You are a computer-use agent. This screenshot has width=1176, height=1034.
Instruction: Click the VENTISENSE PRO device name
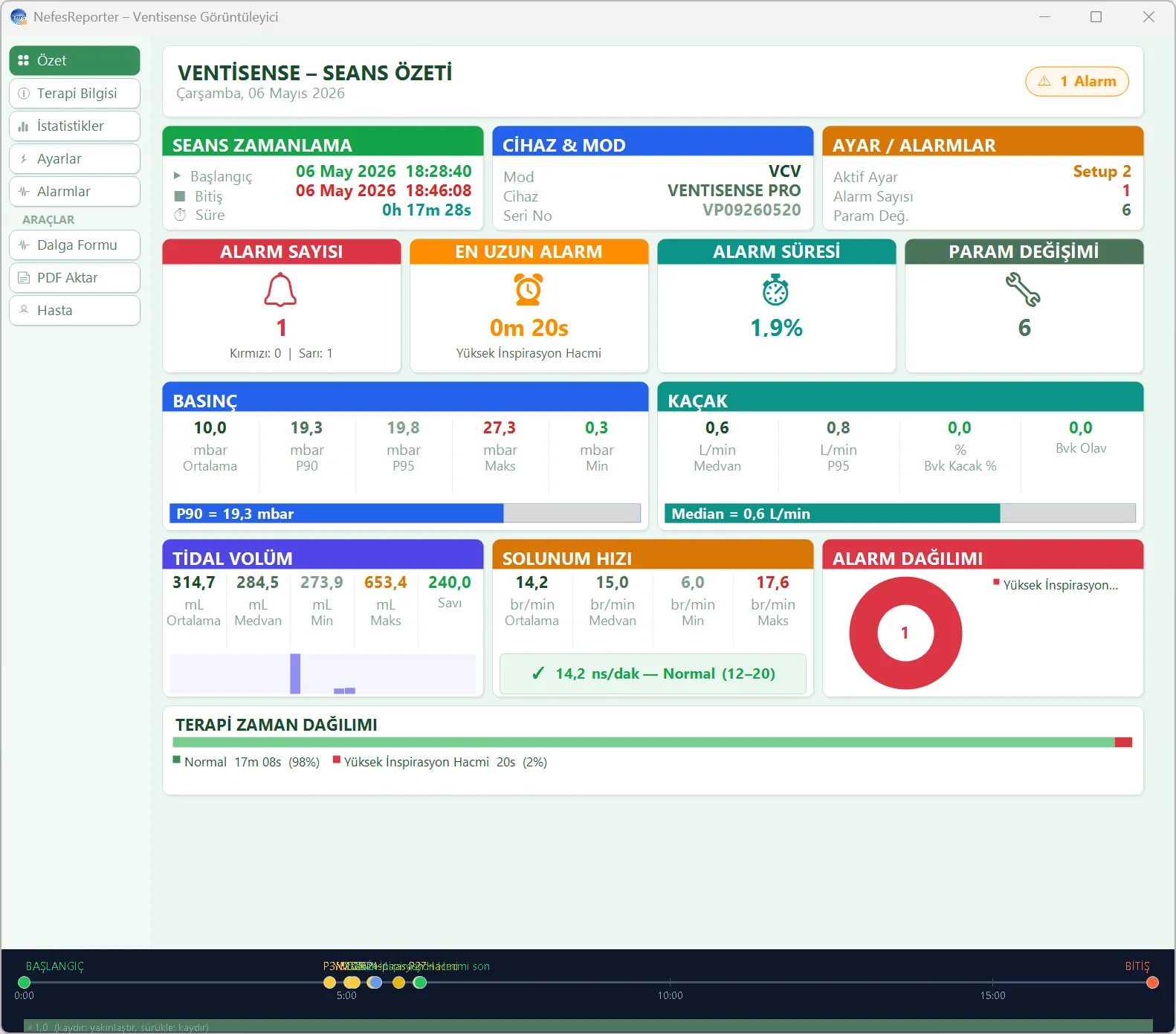pos(734,190)
